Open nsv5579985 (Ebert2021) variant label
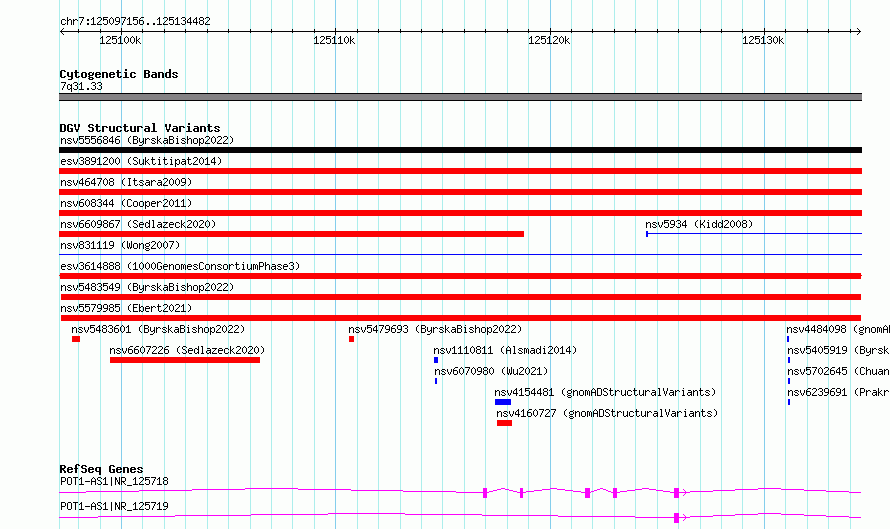The image size is (890, 529). click(126, 308)
